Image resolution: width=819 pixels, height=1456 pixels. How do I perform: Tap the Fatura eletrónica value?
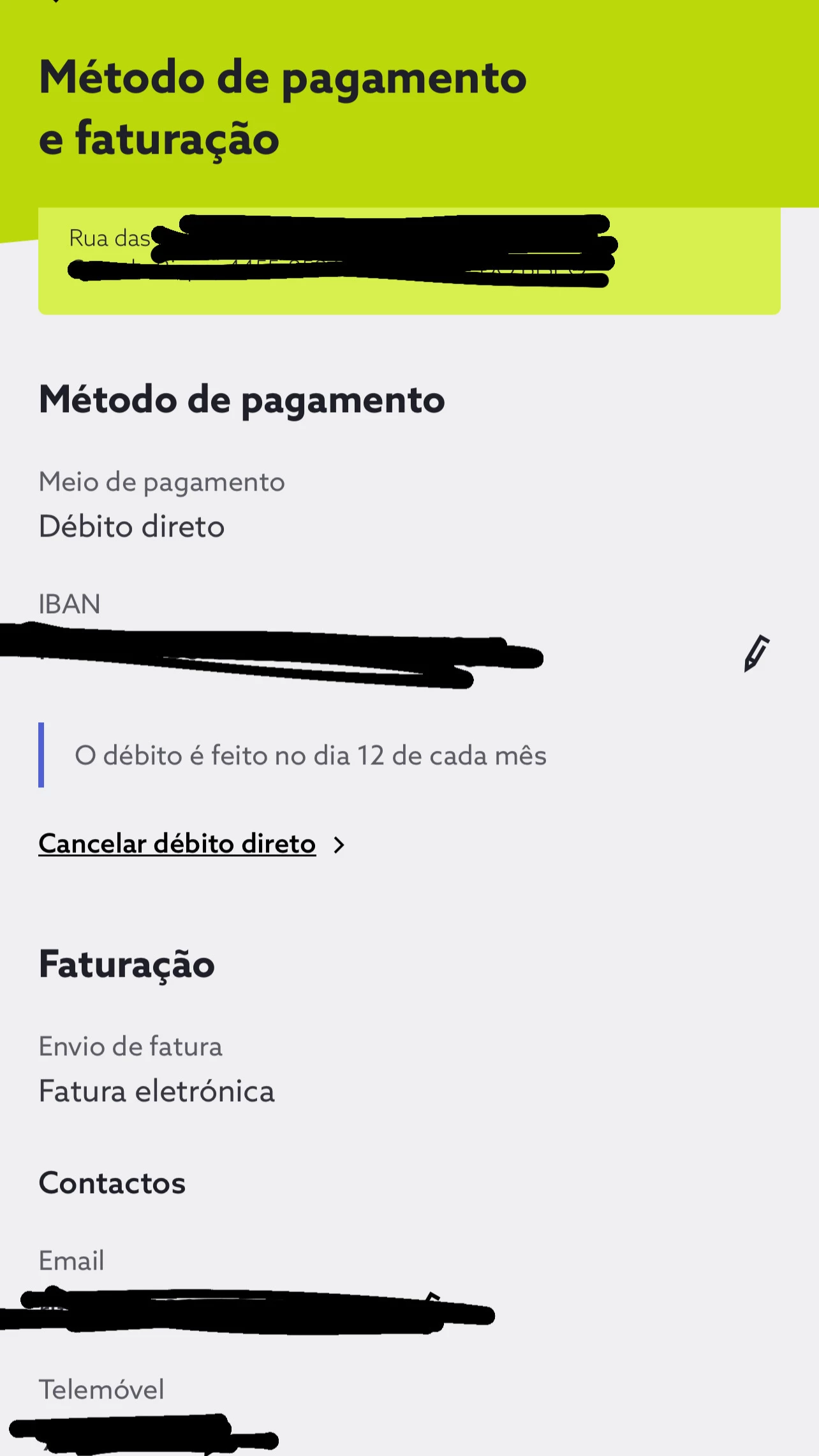click(x=156, y=1092)
